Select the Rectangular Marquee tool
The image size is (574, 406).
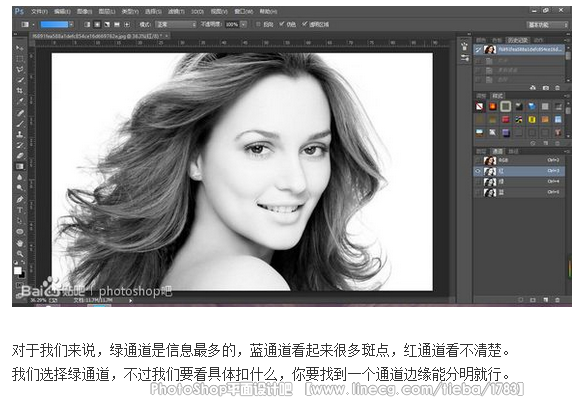click(x=19, y=59)
